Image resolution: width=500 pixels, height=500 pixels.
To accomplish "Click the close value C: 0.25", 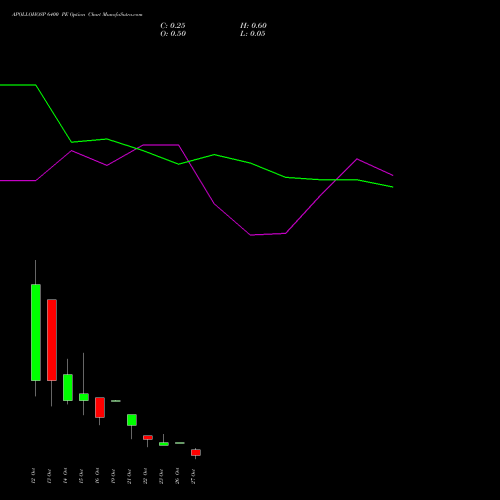I will tap(173, 26).
